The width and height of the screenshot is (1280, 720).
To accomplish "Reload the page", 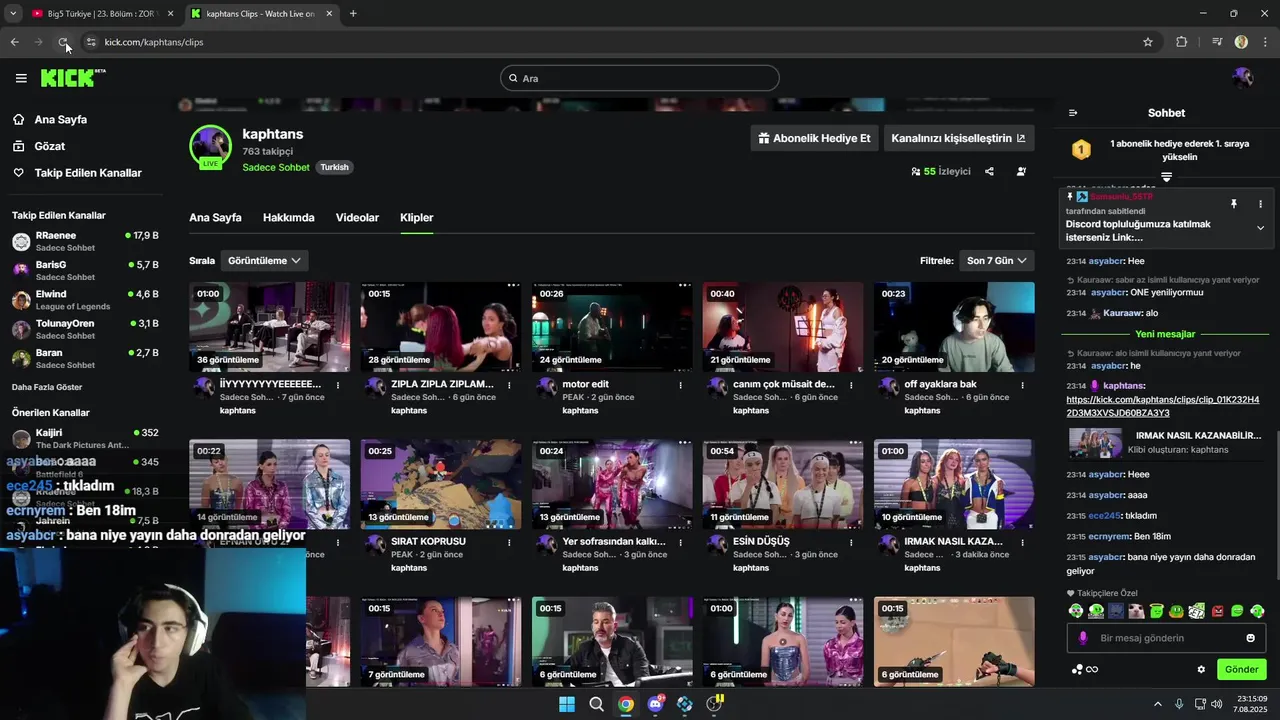I will (x=63, y=42).
